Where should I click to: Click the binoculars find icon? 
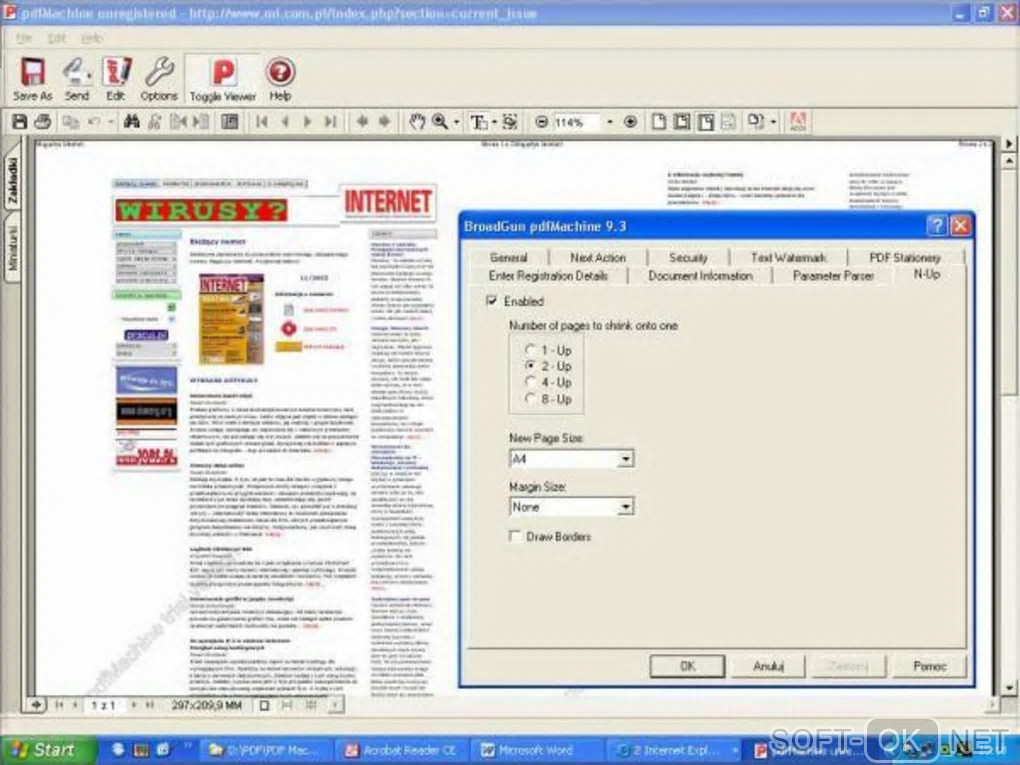pos(131,122)
